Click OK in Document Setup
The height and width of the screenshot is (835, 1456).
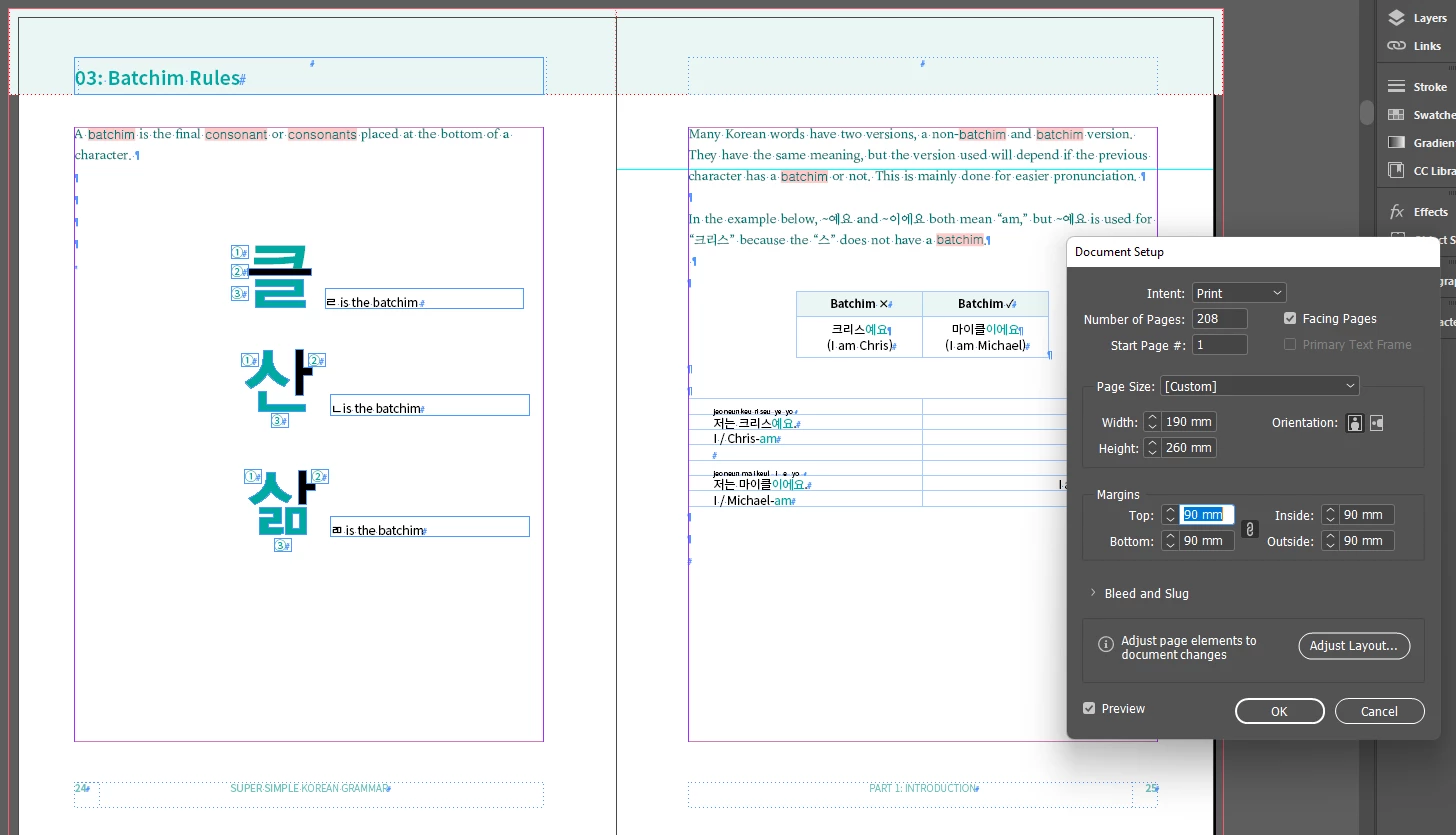[1279, 711]
